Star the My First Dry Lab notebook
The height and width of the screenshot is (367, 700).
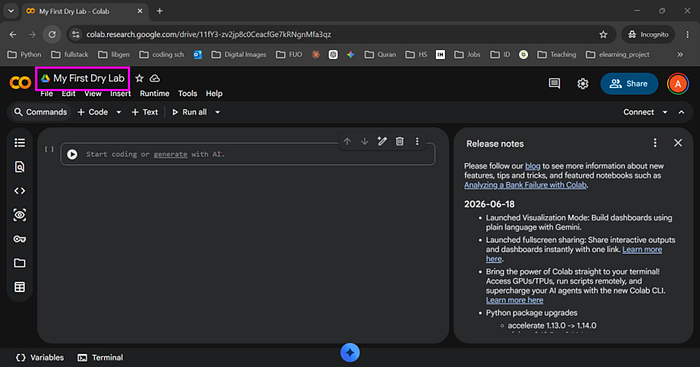(139, 79)
